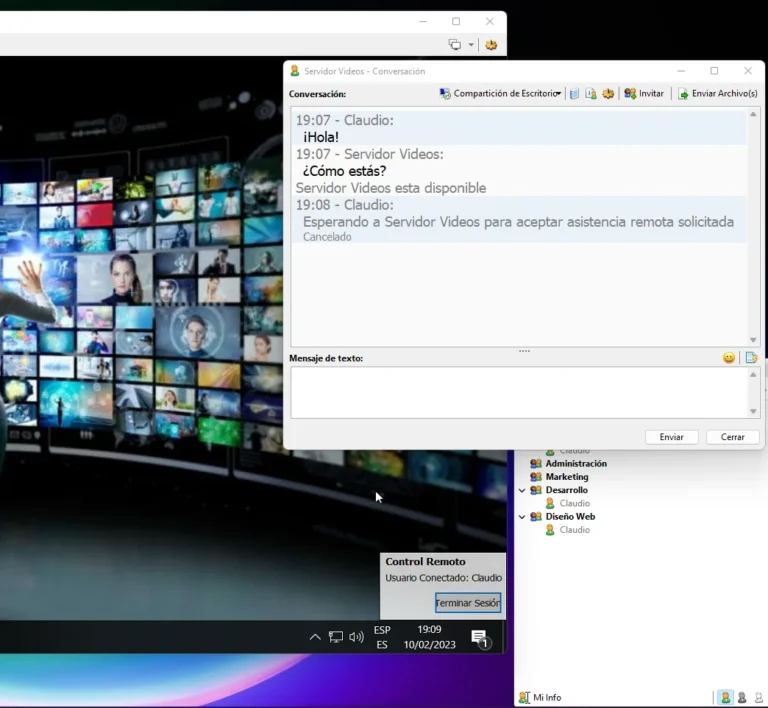Select the Marketing group

pos(566,477)
